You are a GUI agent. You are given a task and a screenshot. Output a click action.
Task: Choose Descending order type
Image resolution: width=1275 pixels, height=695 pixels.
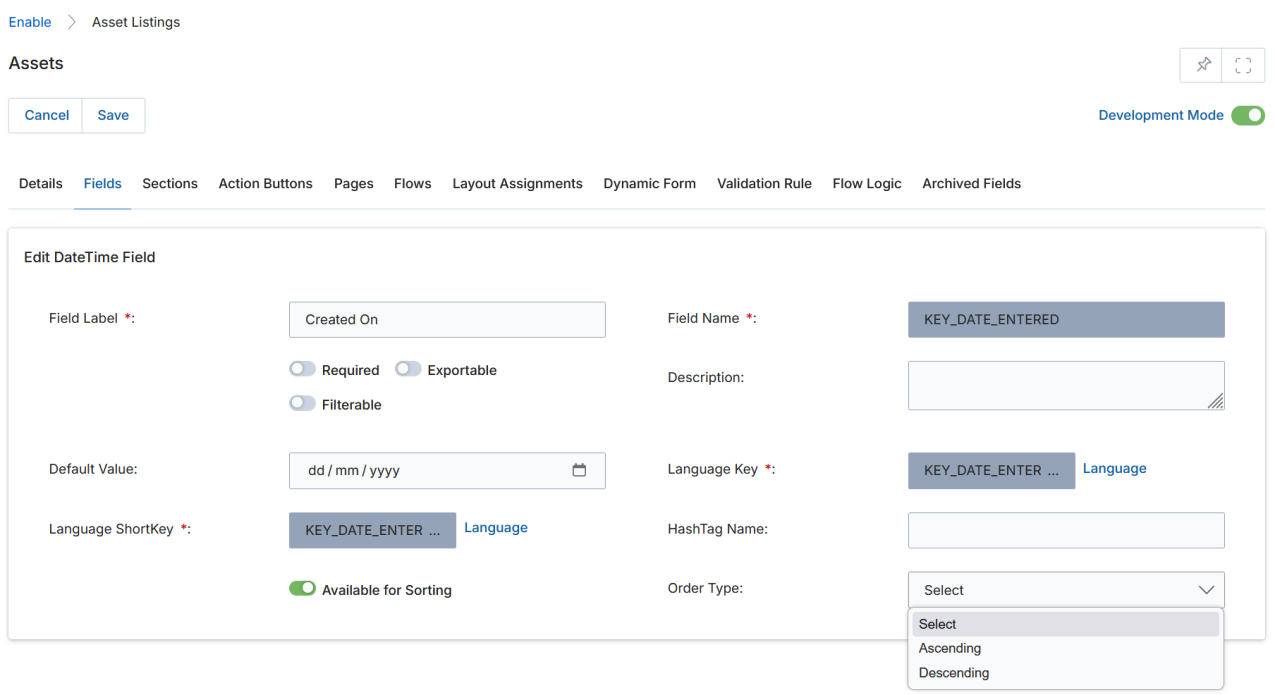tap(1066, 673)
